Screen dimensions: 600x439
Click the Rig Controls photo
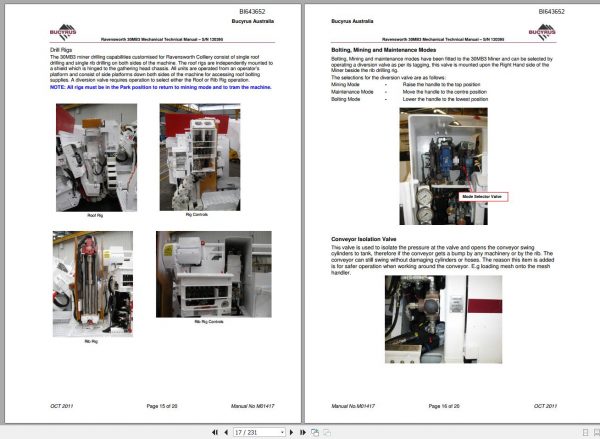pyautogui.click(x=200, y=157)
